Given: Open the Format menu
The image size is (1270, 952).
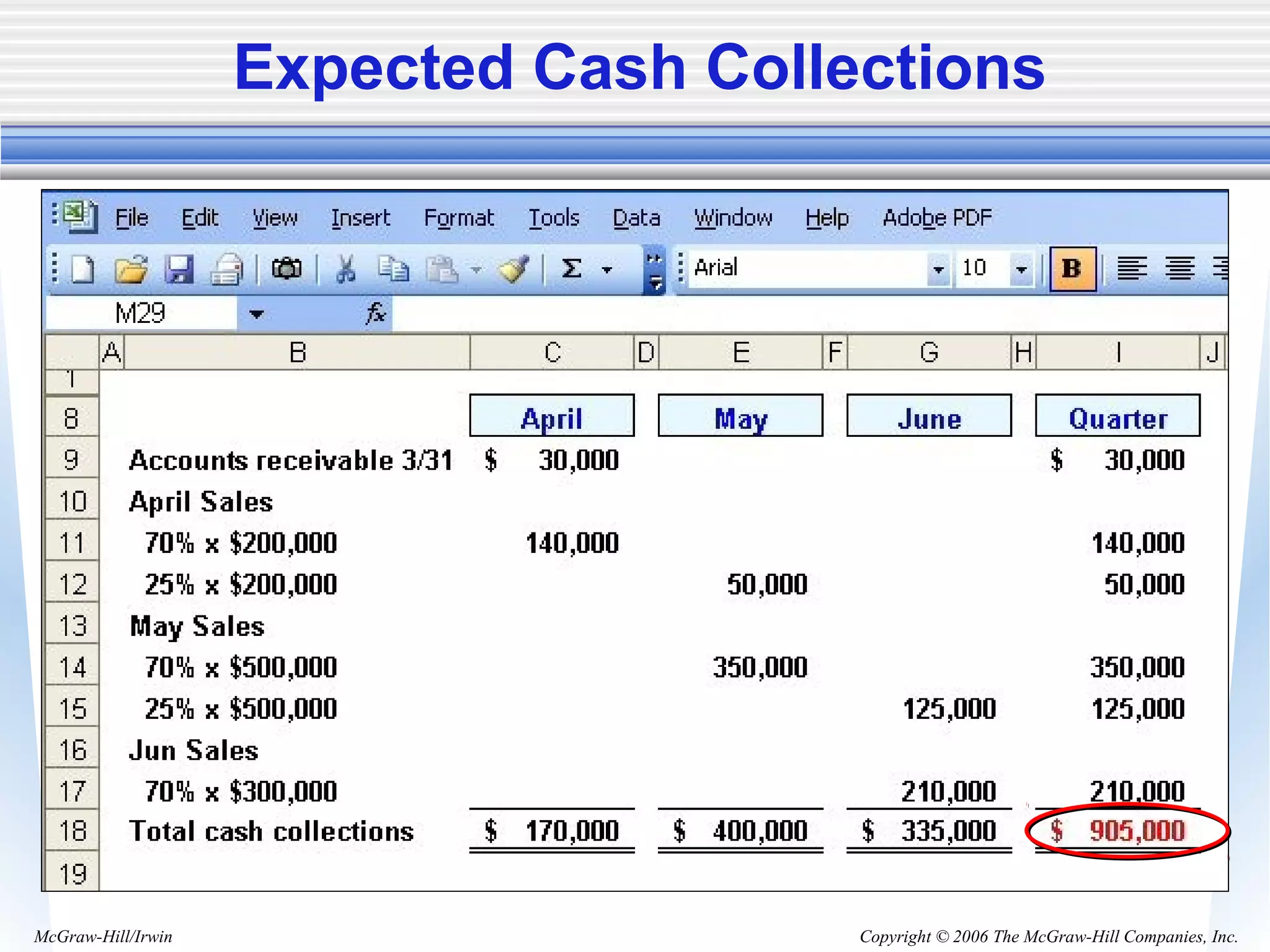Looking at the screenshot, I should tap(459, 218).
